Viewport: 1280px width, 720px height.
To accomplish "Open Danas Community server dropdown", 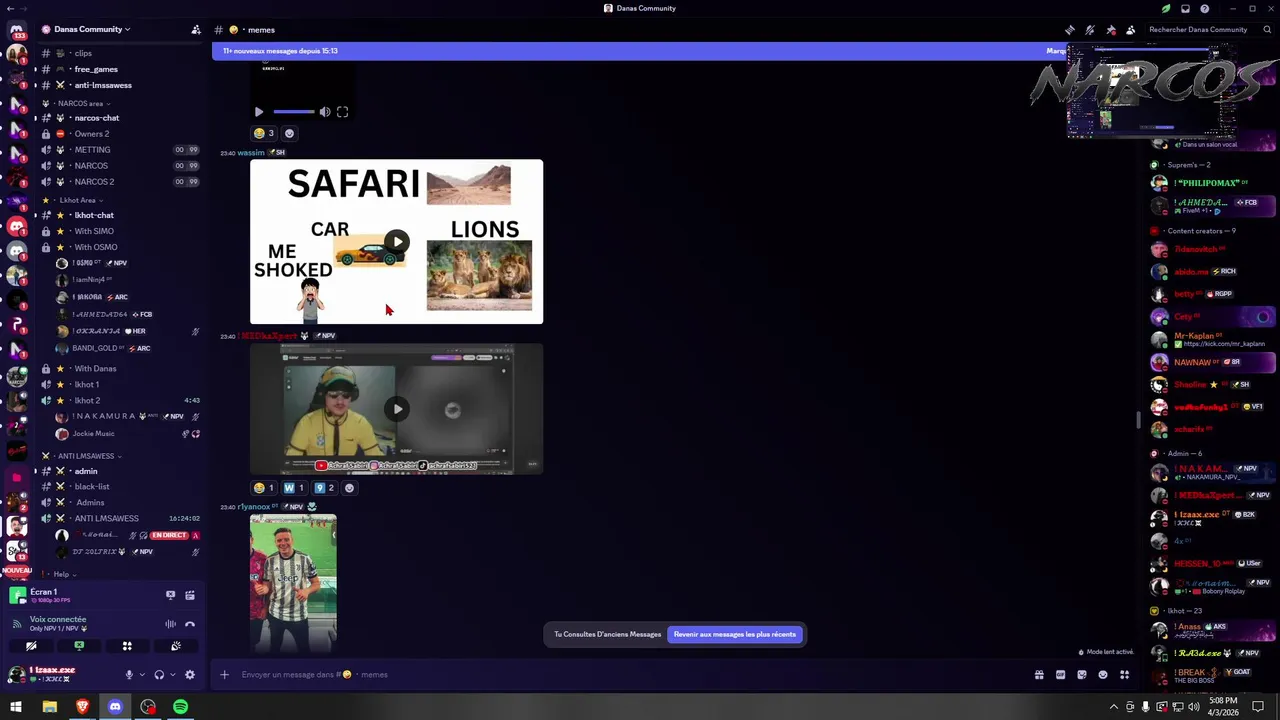I will [92, 30].
